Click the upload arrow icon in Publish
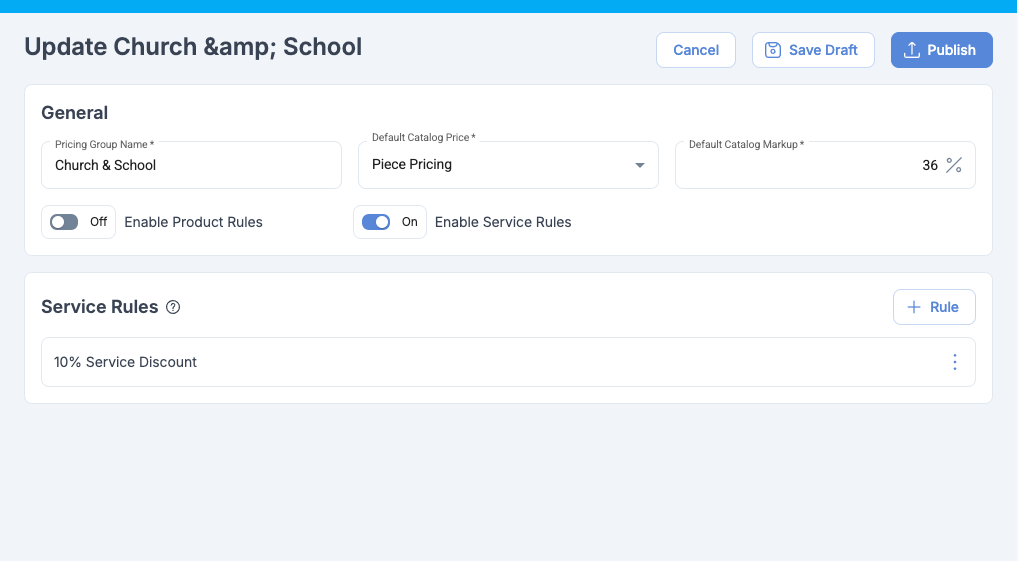 click(x=911, y=50)
